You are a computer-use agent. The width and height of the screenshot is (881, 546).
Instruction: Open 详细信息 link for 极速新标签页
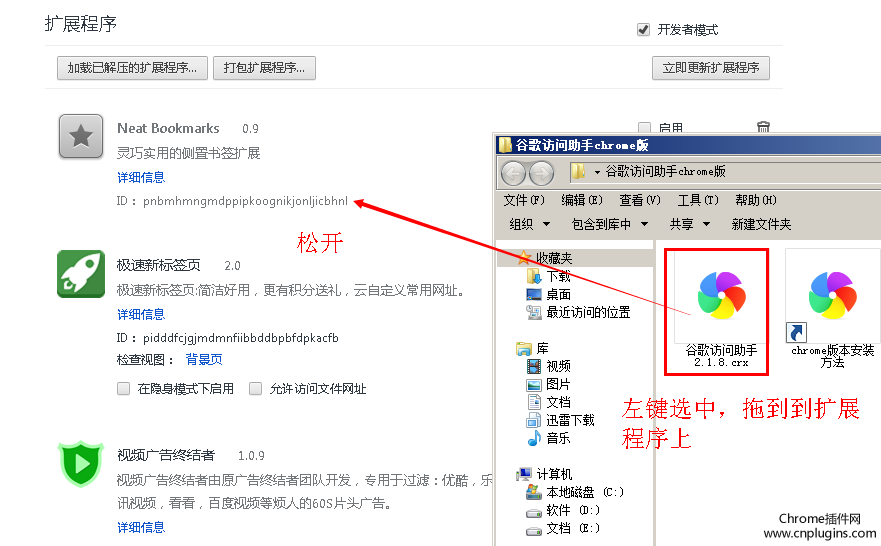pos(141,314)
